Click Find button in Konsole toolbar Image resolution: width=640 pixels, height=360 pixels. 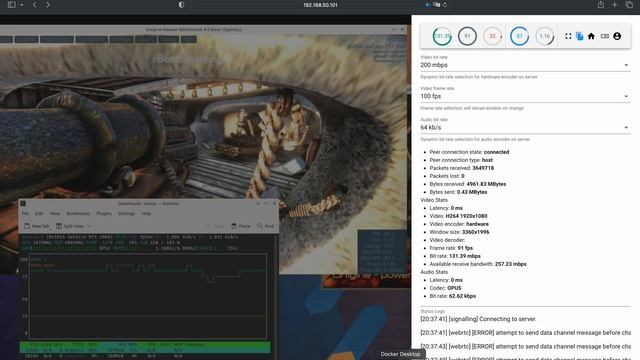pos(265,226)
